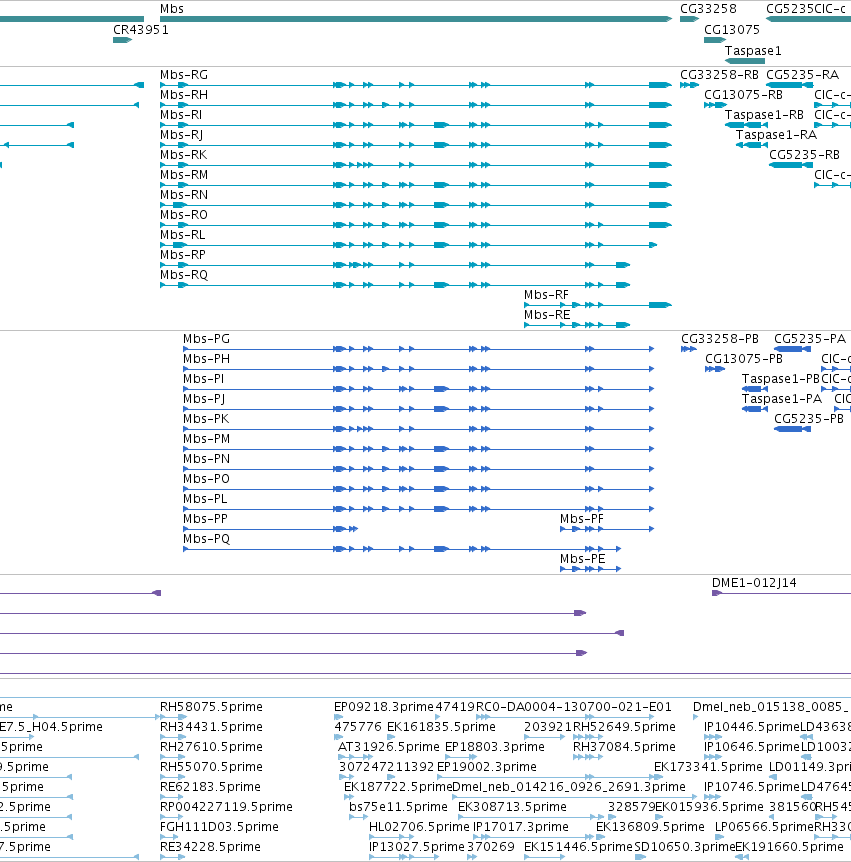Select EST RH37084.5prime
This screenshot has height=862, width=851.
tap(624, 747)
